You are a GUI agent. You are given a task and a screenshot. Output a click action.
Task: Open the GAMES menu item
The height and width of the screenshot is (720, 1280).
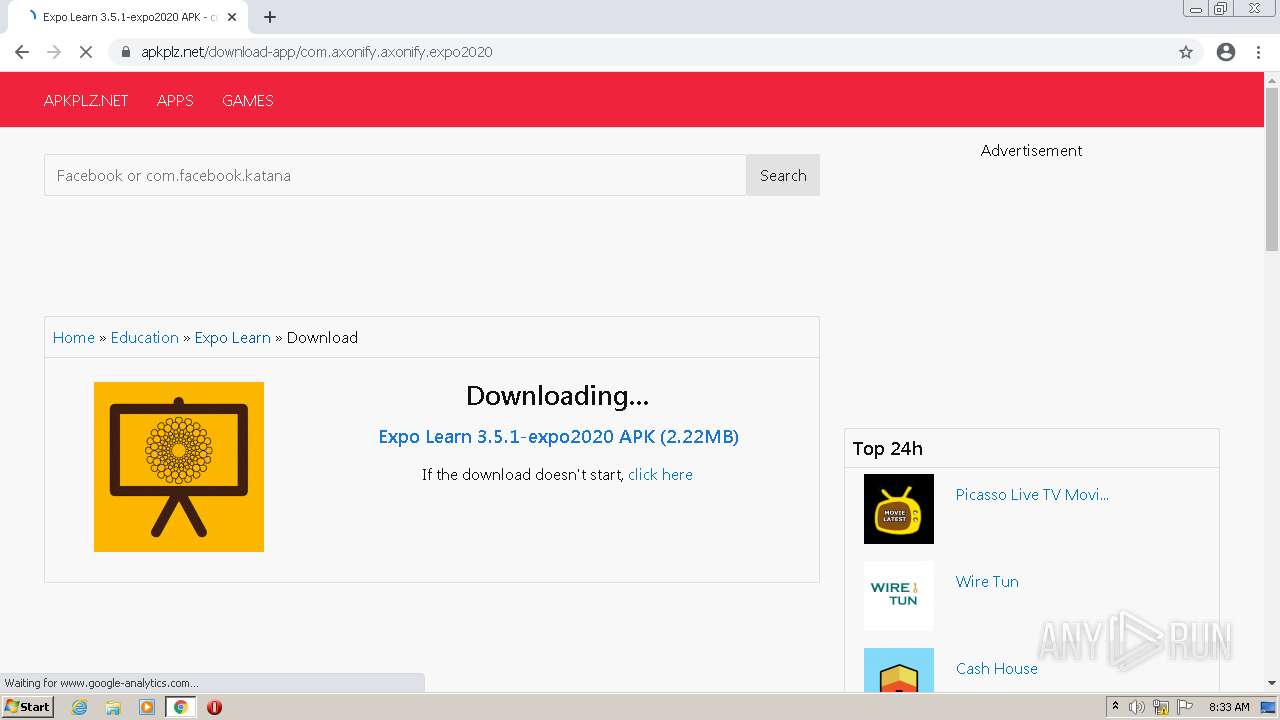tap(248, 100)
